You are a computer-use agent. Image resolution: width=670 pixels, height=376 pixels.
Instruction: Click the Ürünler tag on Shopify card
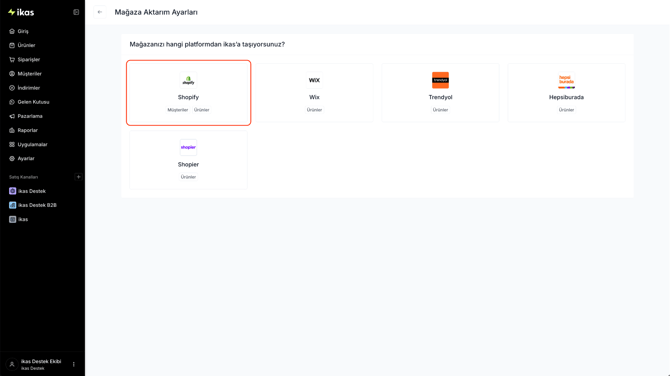202,110
